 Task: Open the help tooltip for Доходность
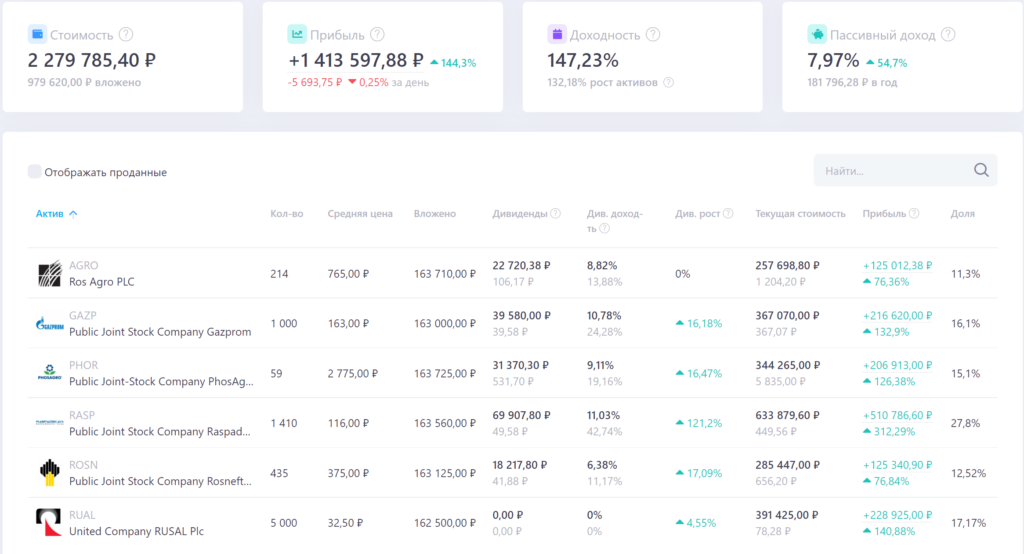point(653,34)
